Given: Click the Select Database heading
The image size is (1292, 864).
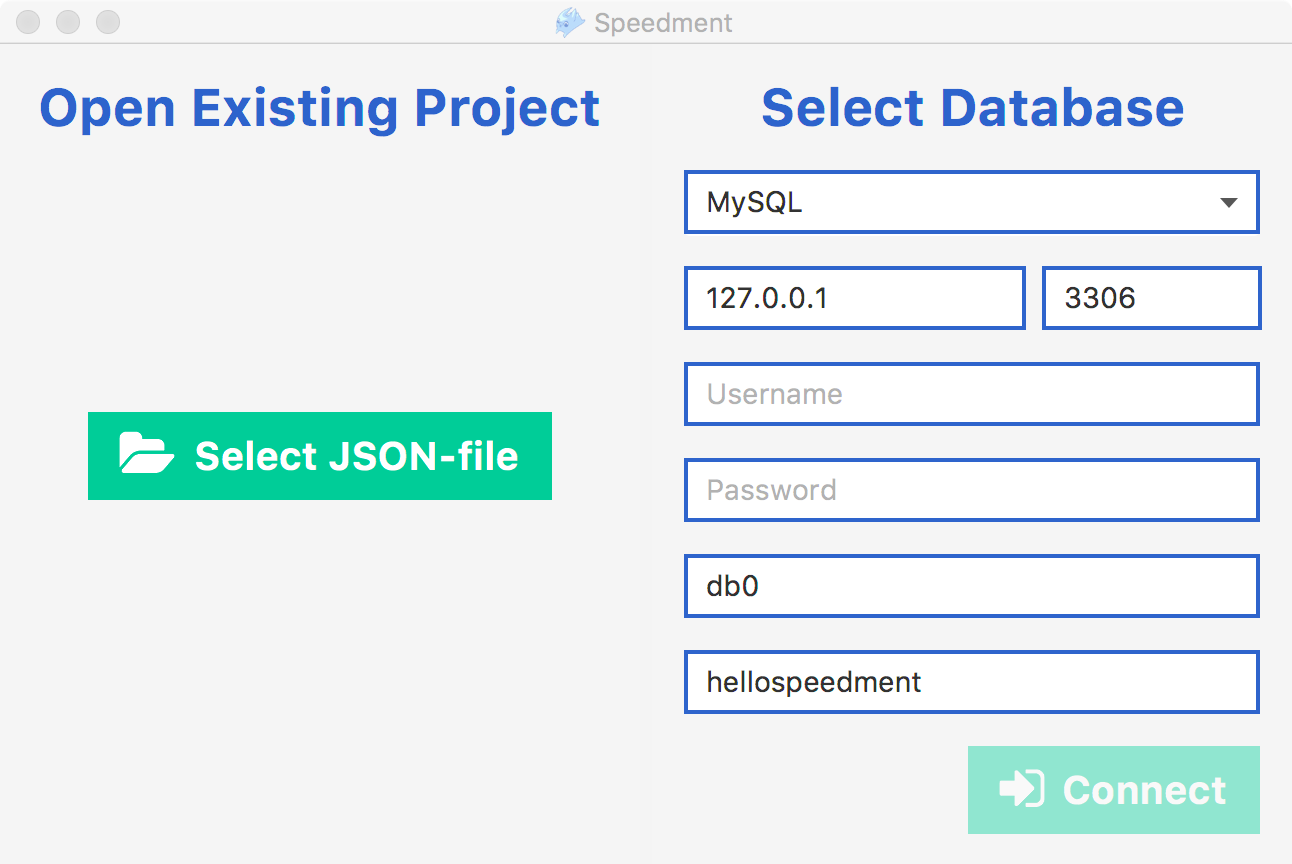Looking at the screenshot, I should tap(973, 108).
